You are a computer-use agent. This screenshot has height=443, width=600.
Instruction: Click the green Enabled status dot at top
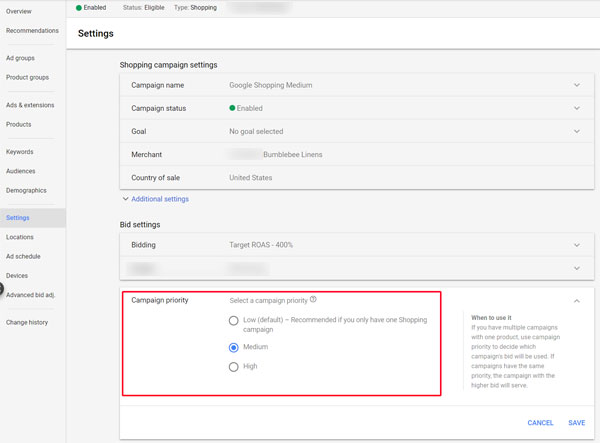point(79,8)
